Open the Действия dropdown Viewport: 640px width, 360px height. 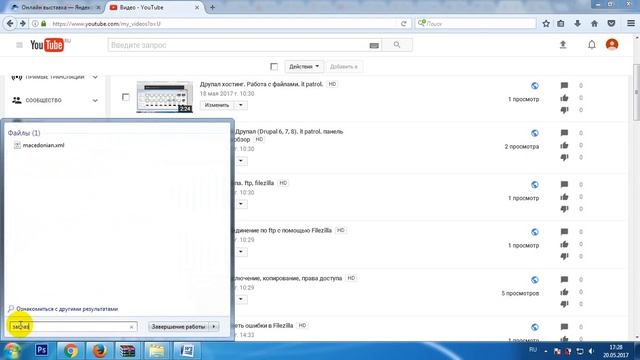304,67
